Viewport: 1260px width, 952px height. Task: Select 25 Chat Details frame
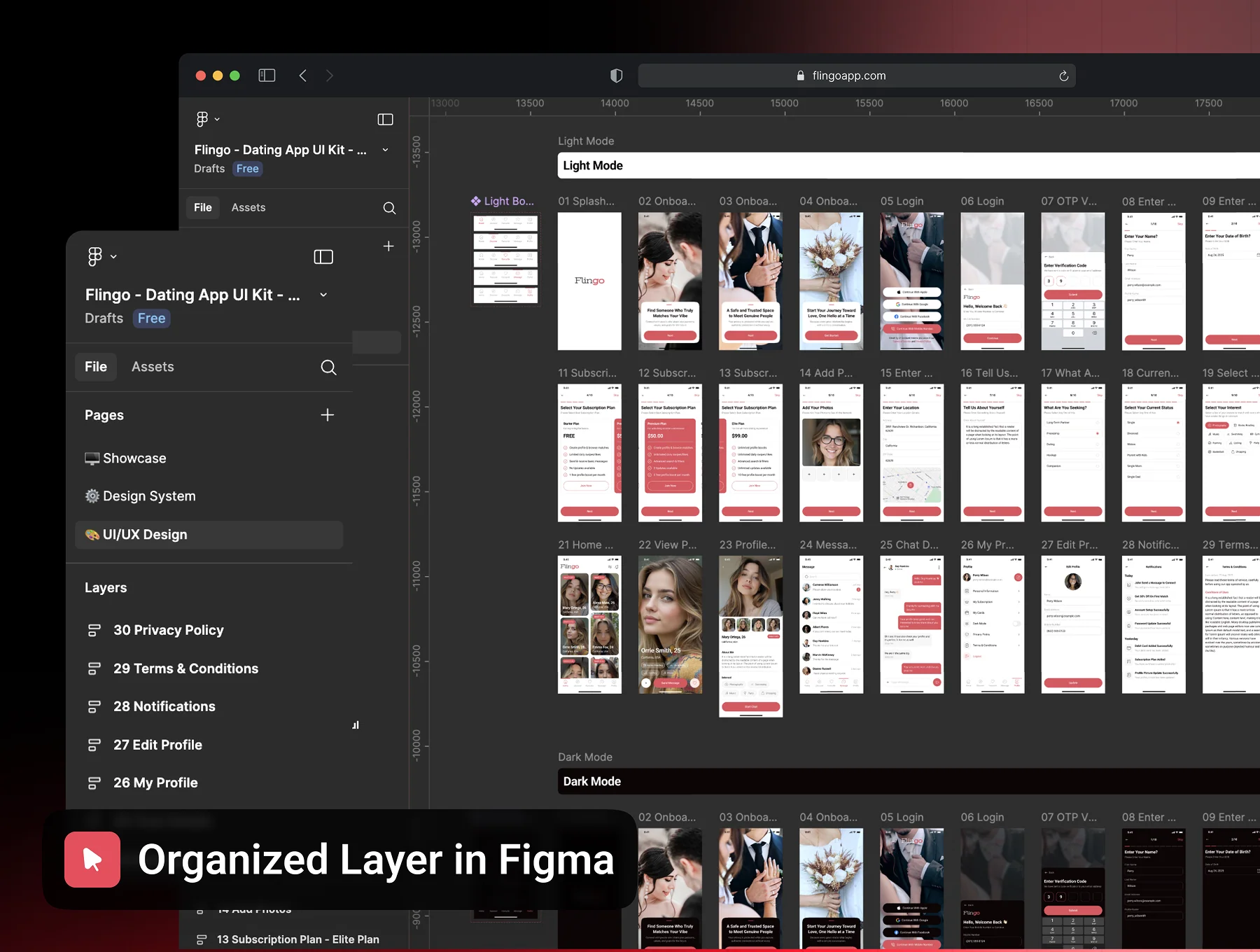(x=911, y=624)
